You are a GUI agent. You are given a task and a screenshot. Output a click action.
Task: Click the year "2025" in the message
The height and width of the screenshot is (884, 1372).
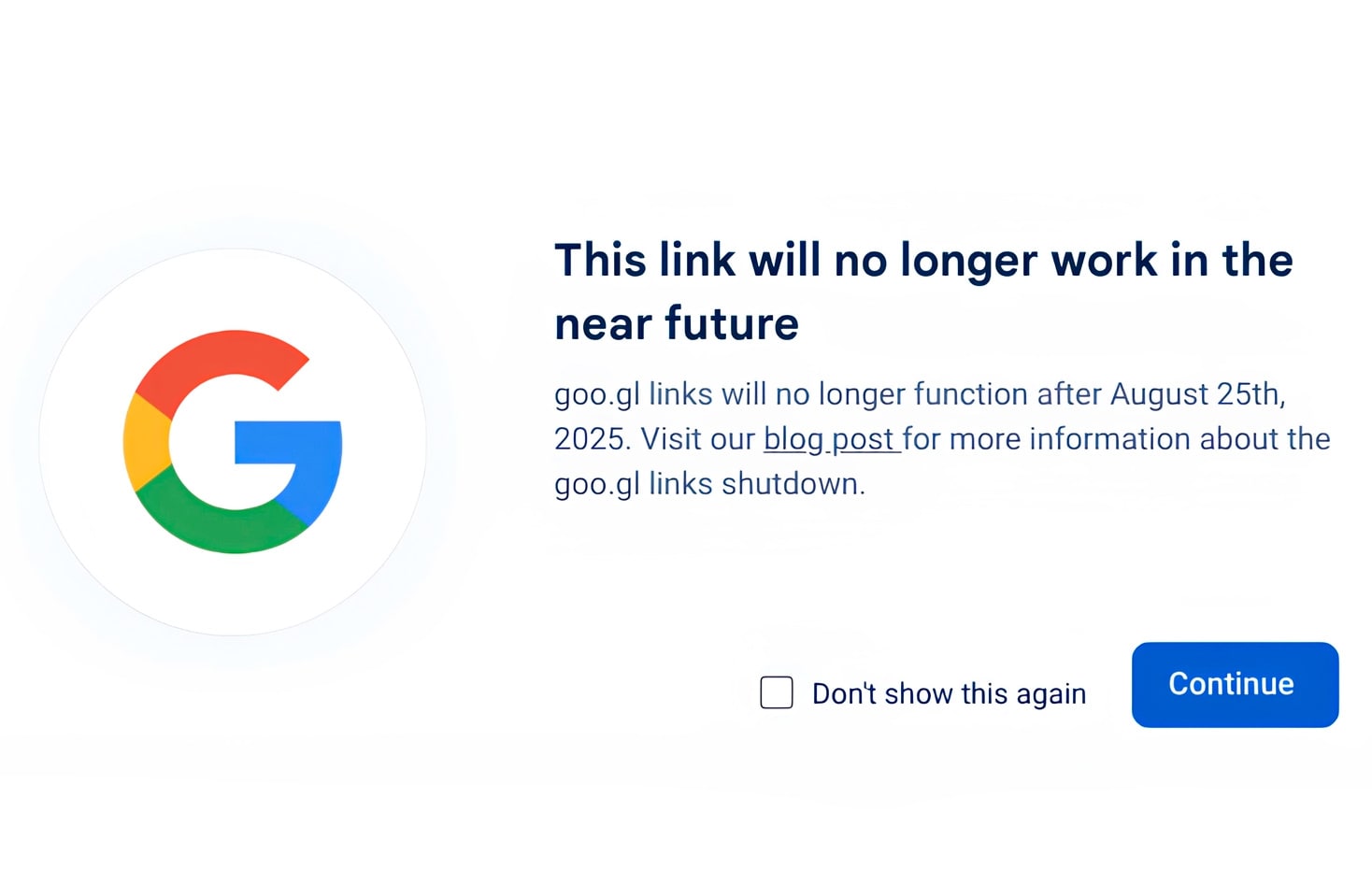point(589,439)
